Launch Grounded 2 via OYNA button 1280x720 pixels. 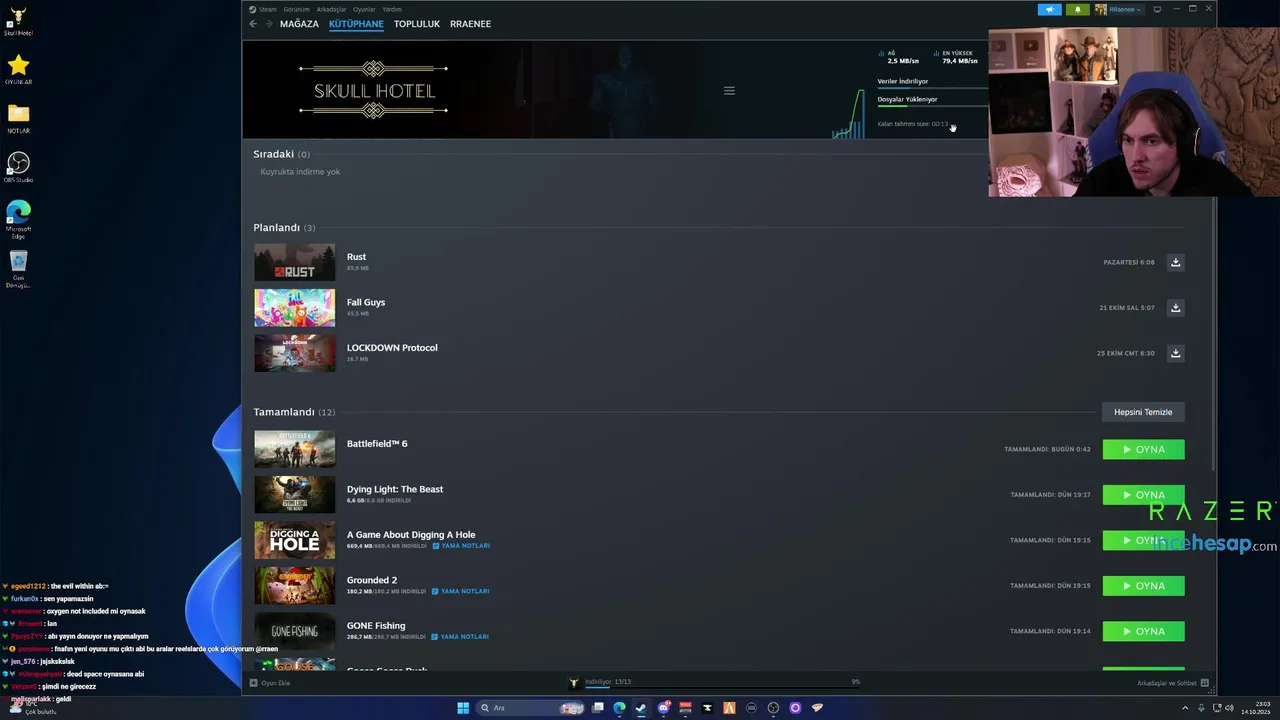coord(1143,586)
